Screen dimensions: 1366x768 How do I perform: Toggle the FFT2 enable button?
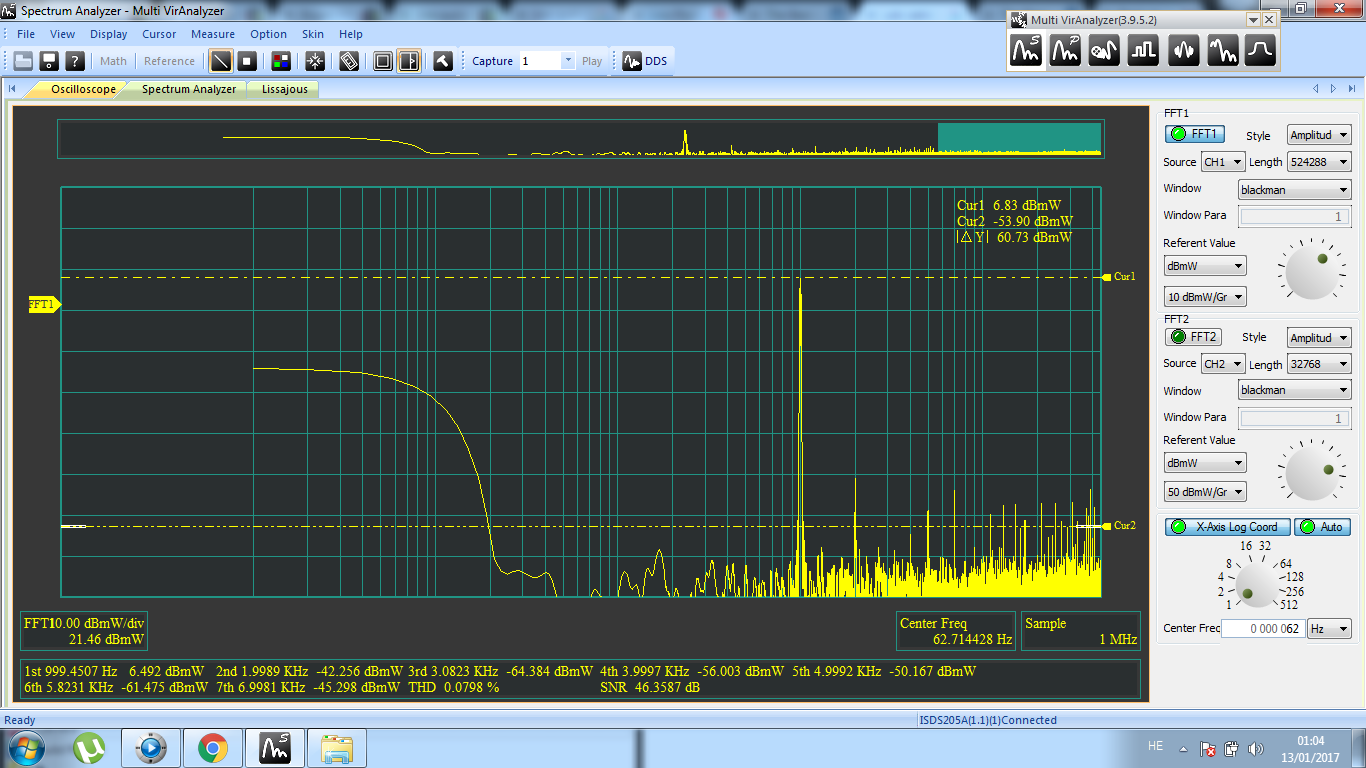1194,337
